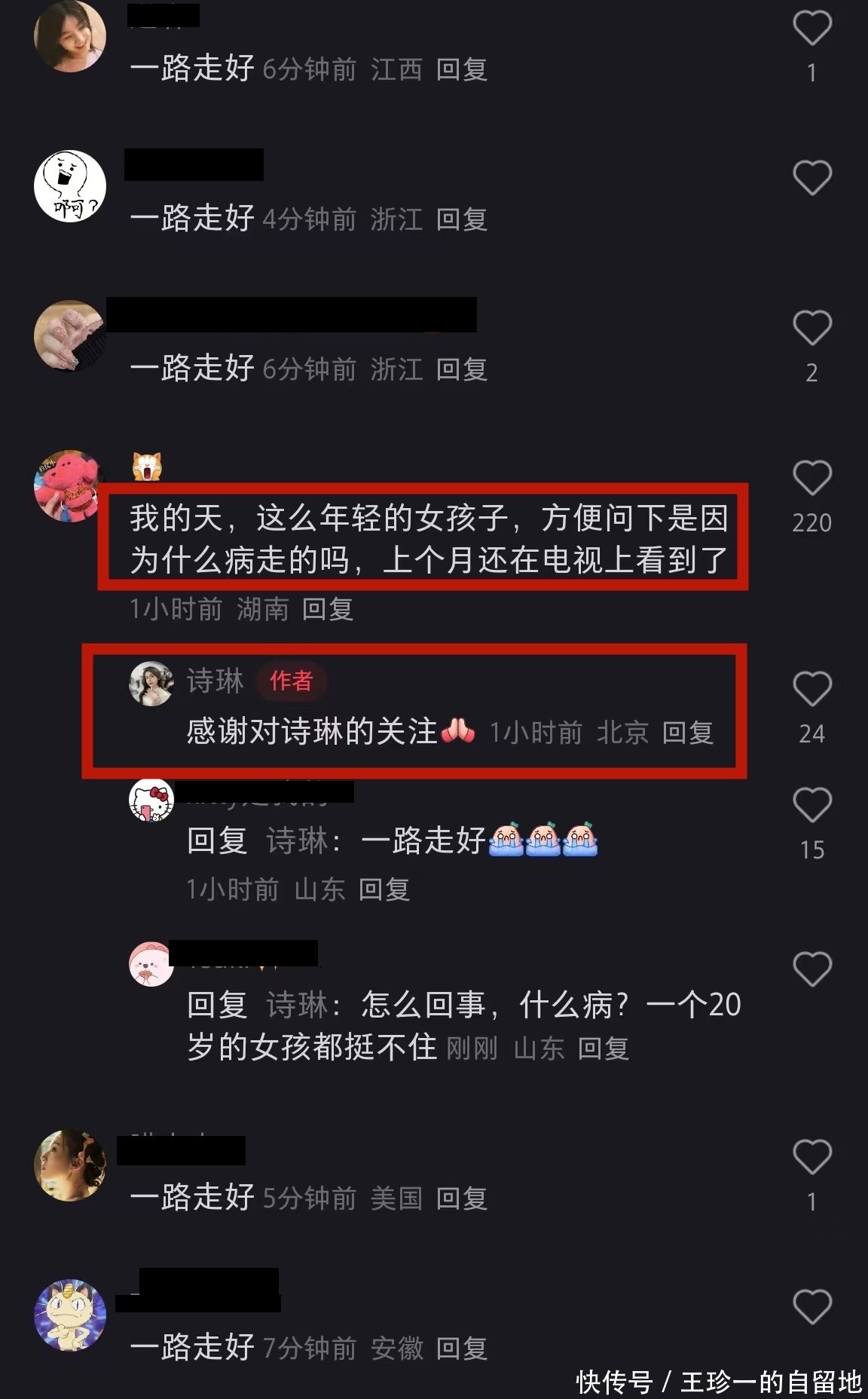
Task: Like the 美国 comment with 1 like
Action: pos(811,1157)
